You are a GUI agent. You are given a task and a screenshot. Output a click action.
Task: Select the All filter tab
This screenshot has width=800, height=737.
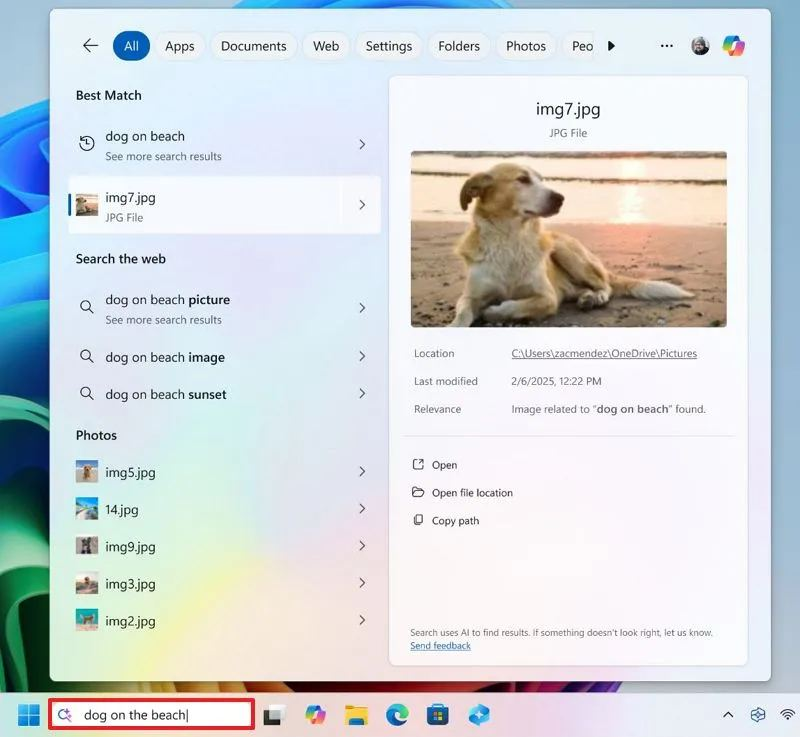coord(131,46)
